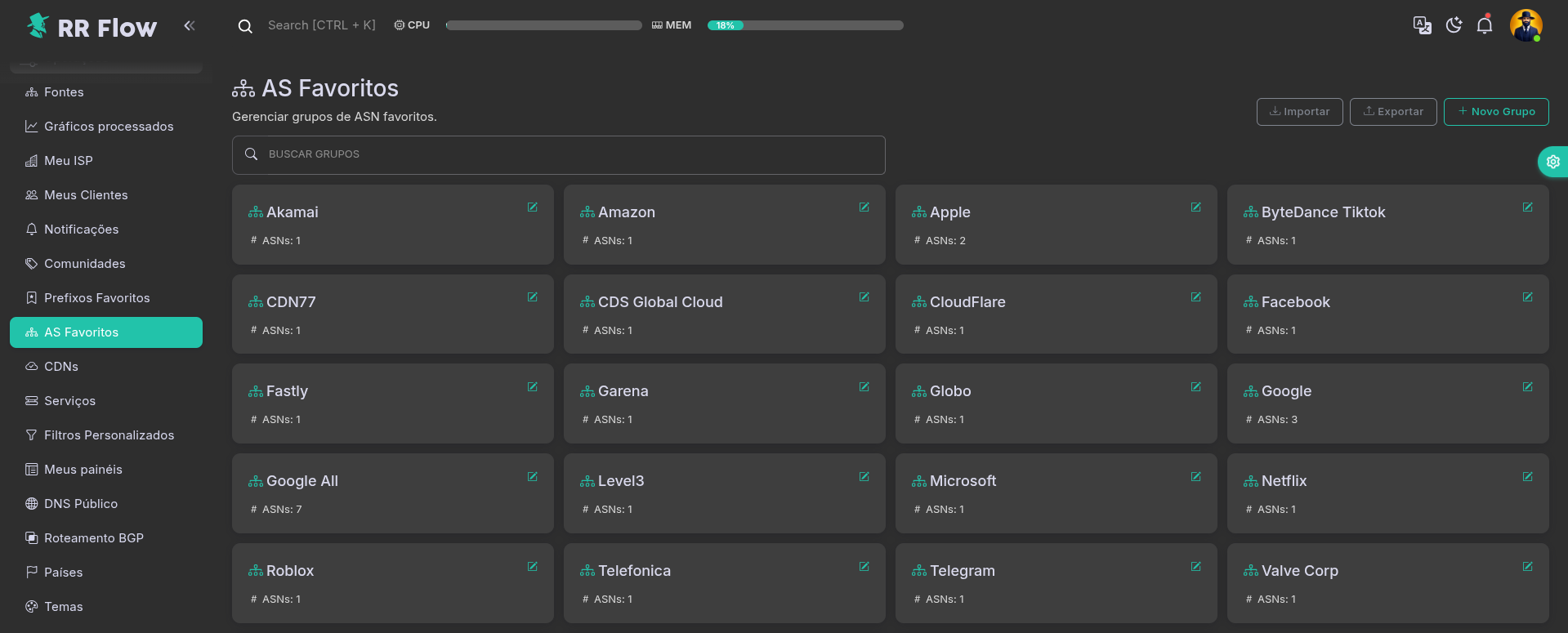Select Prefixos Favoritos in sidebar
1568x633 pixels.
coord(96,298)
